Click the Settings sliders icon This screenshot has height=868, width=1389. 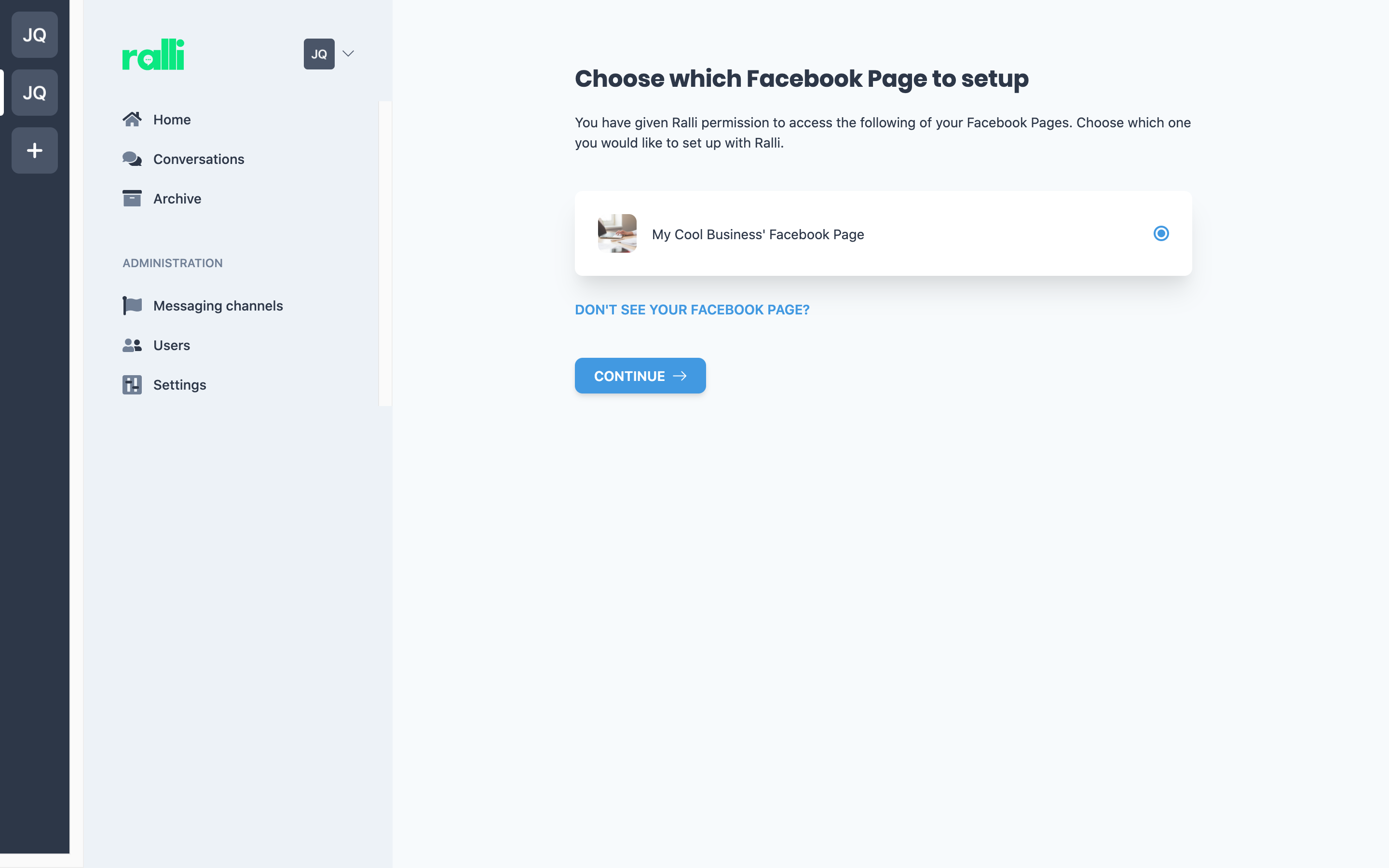tap(132, 385)
